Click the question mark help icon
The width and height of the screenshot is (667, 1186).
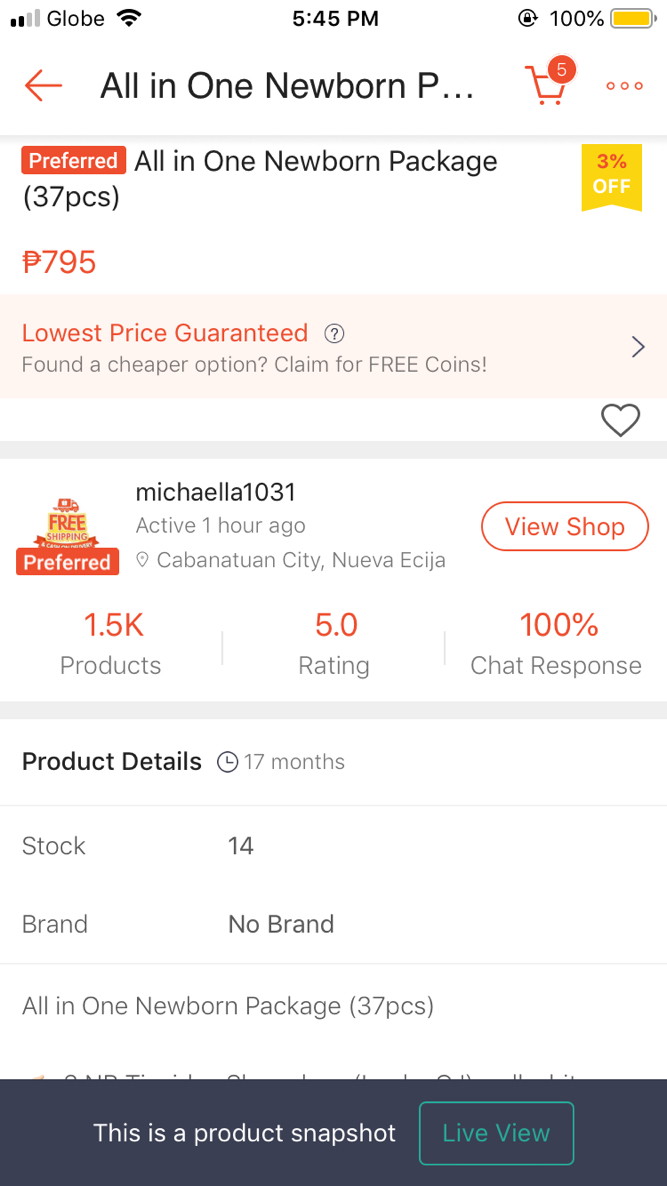point(334,334)
